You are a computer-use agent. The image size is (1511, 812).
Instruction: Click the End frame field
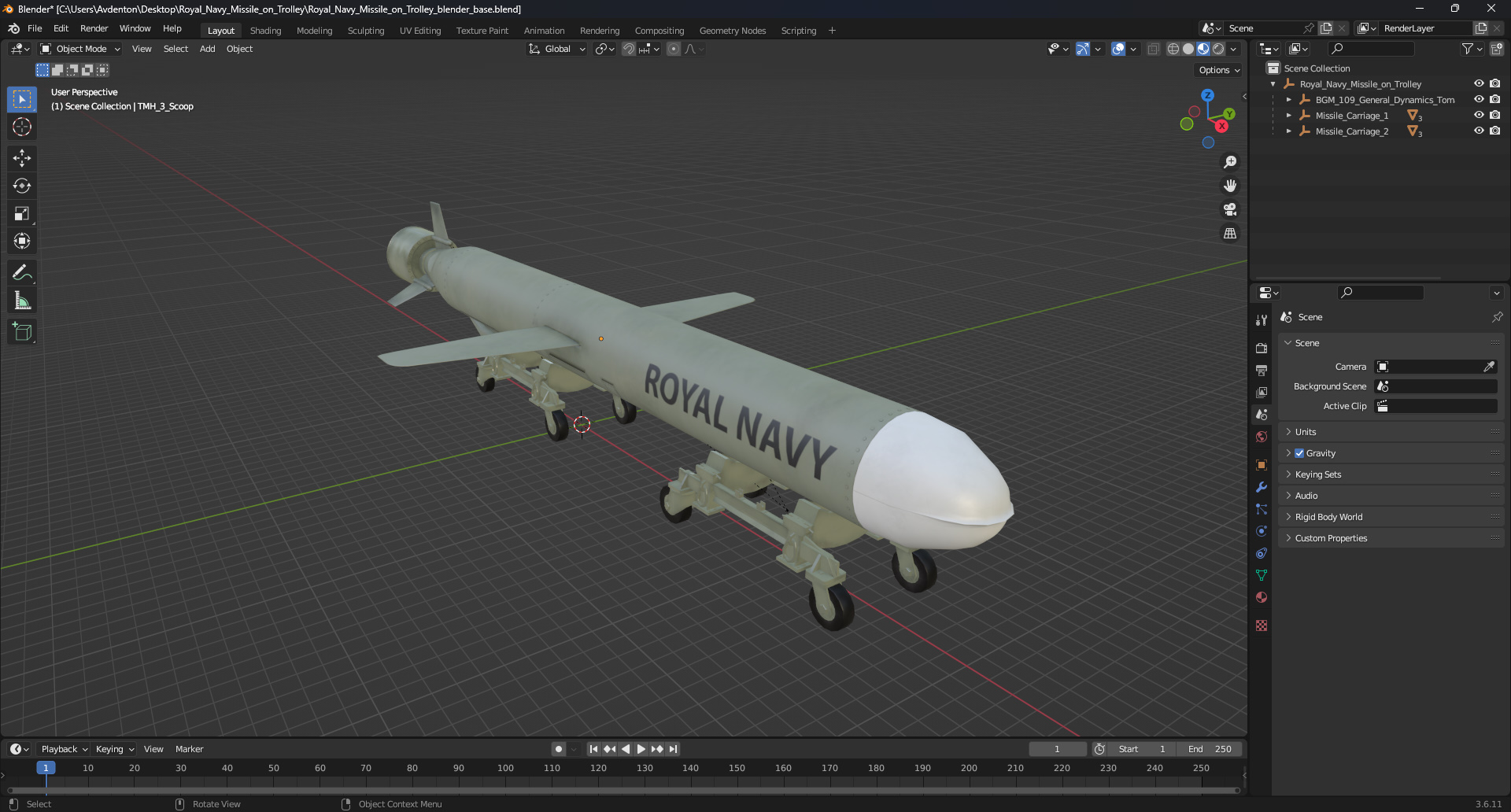[x=1210, y=749]
